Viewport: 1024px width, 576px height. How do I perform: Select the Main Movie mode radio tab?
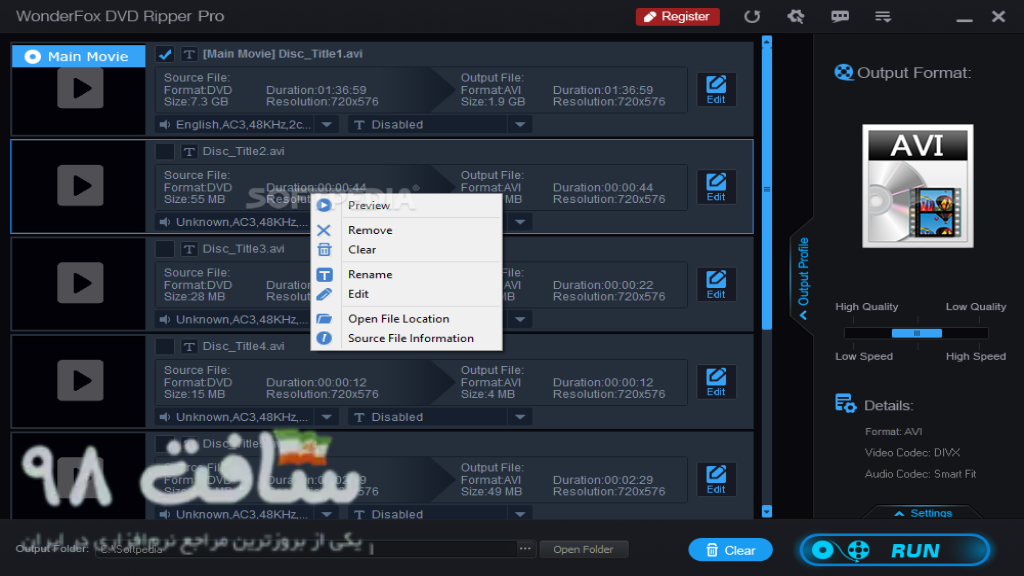coord(78,56)
